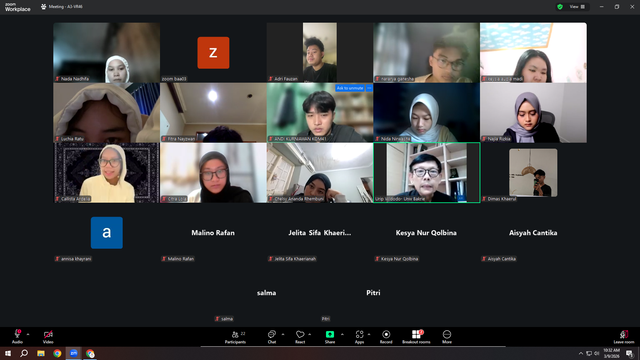Click the green Share screen icon
This screenshot has height=360, width=640.
(330, 334)
